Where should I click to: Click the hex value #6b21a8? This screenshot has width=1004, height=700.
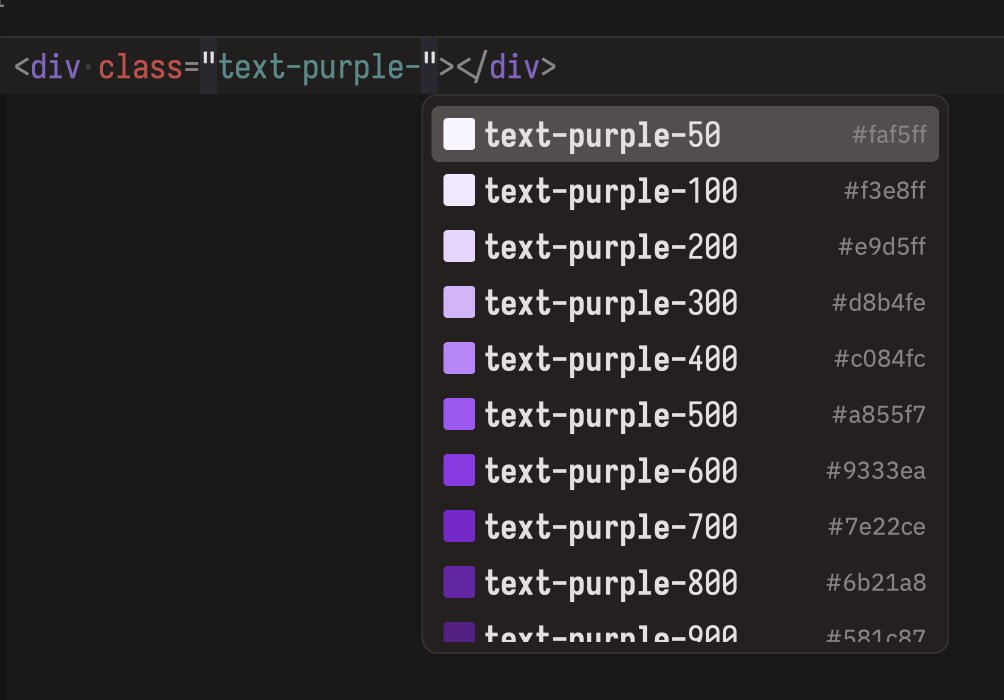(876, 583)
